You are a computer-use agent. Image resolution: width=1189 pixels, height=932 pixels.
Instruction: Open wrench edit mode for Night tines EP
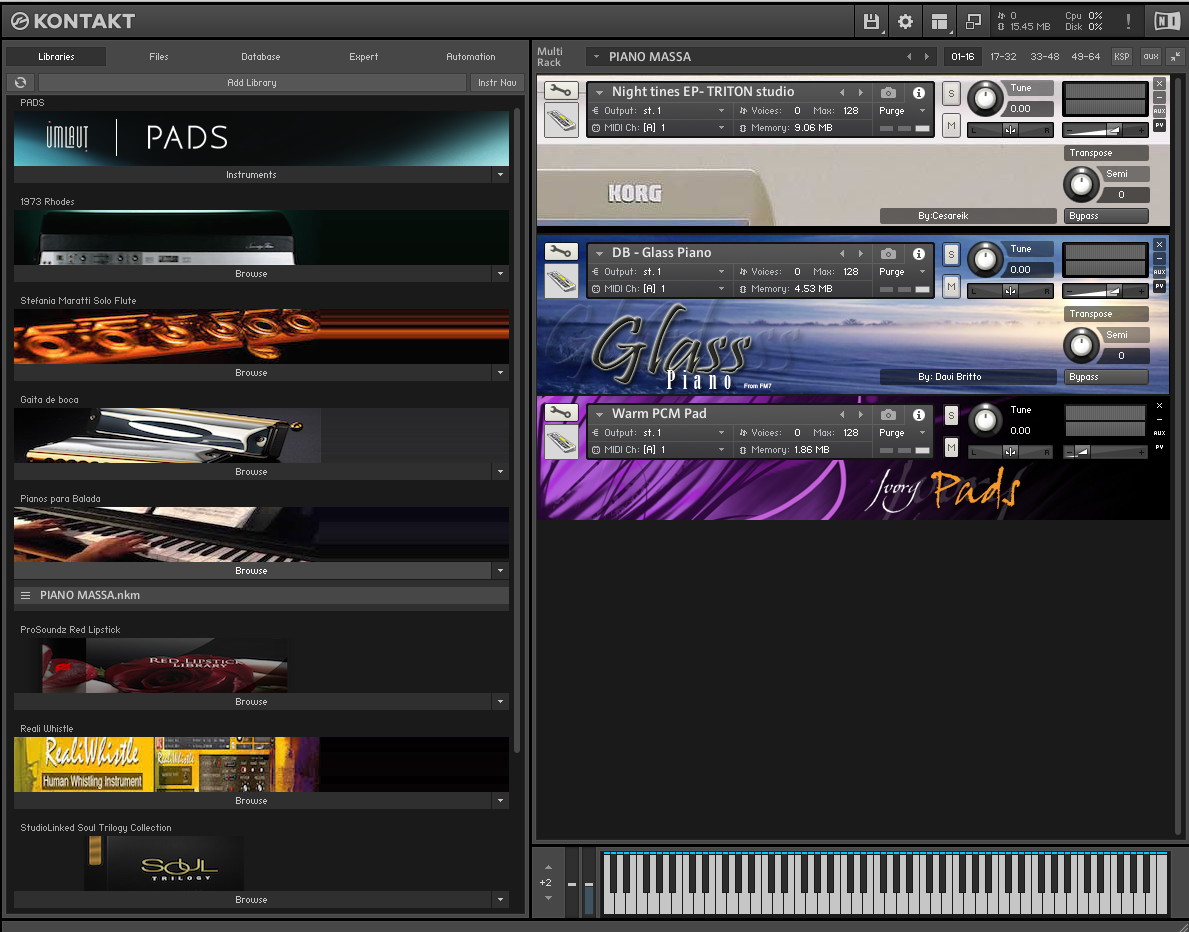[561, 91]
